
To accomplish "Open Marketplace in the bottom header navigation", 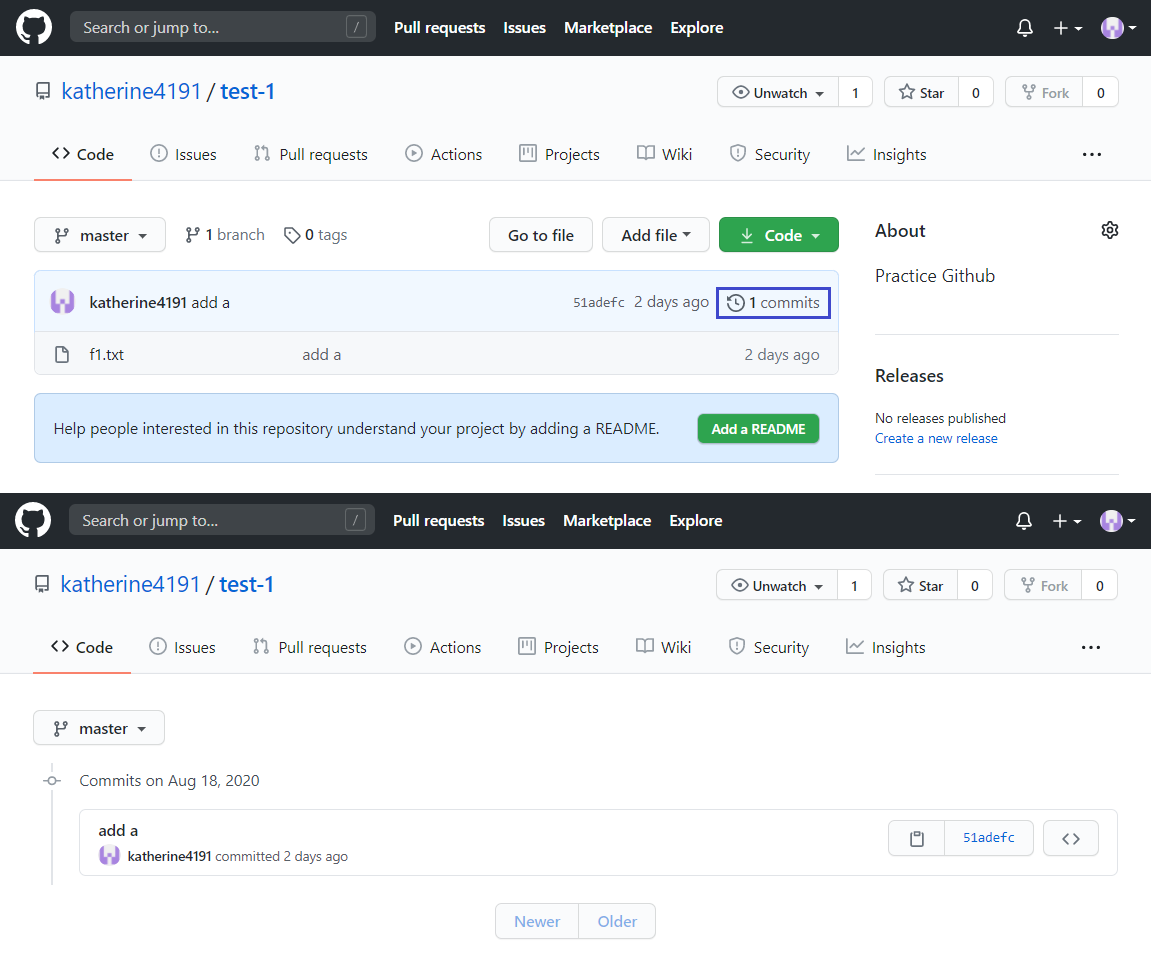I will click(x=607, y=521).
